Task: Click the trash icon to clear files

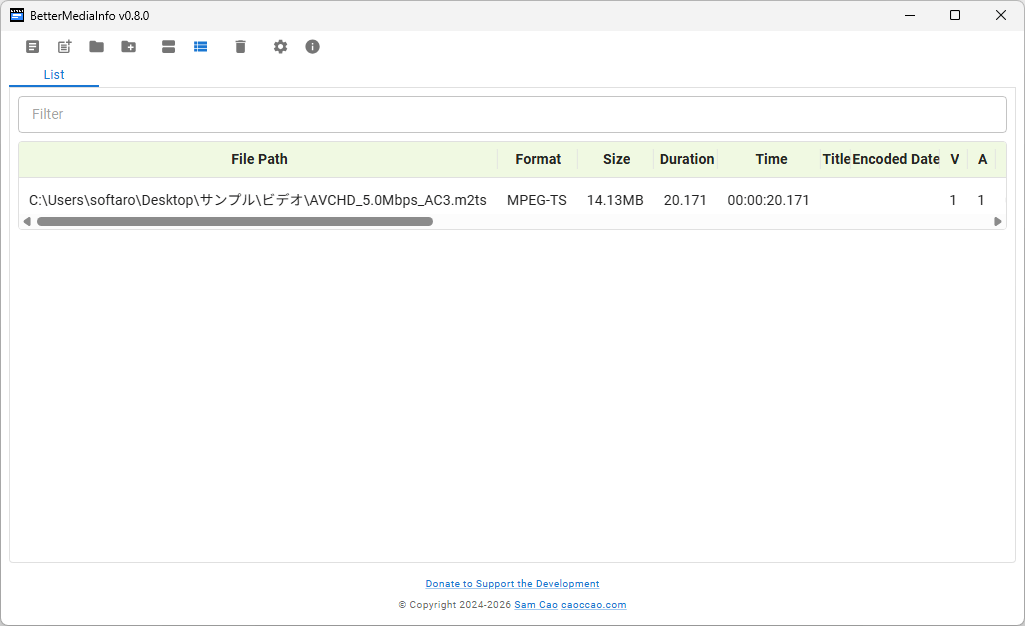Action: click(240, 47)
